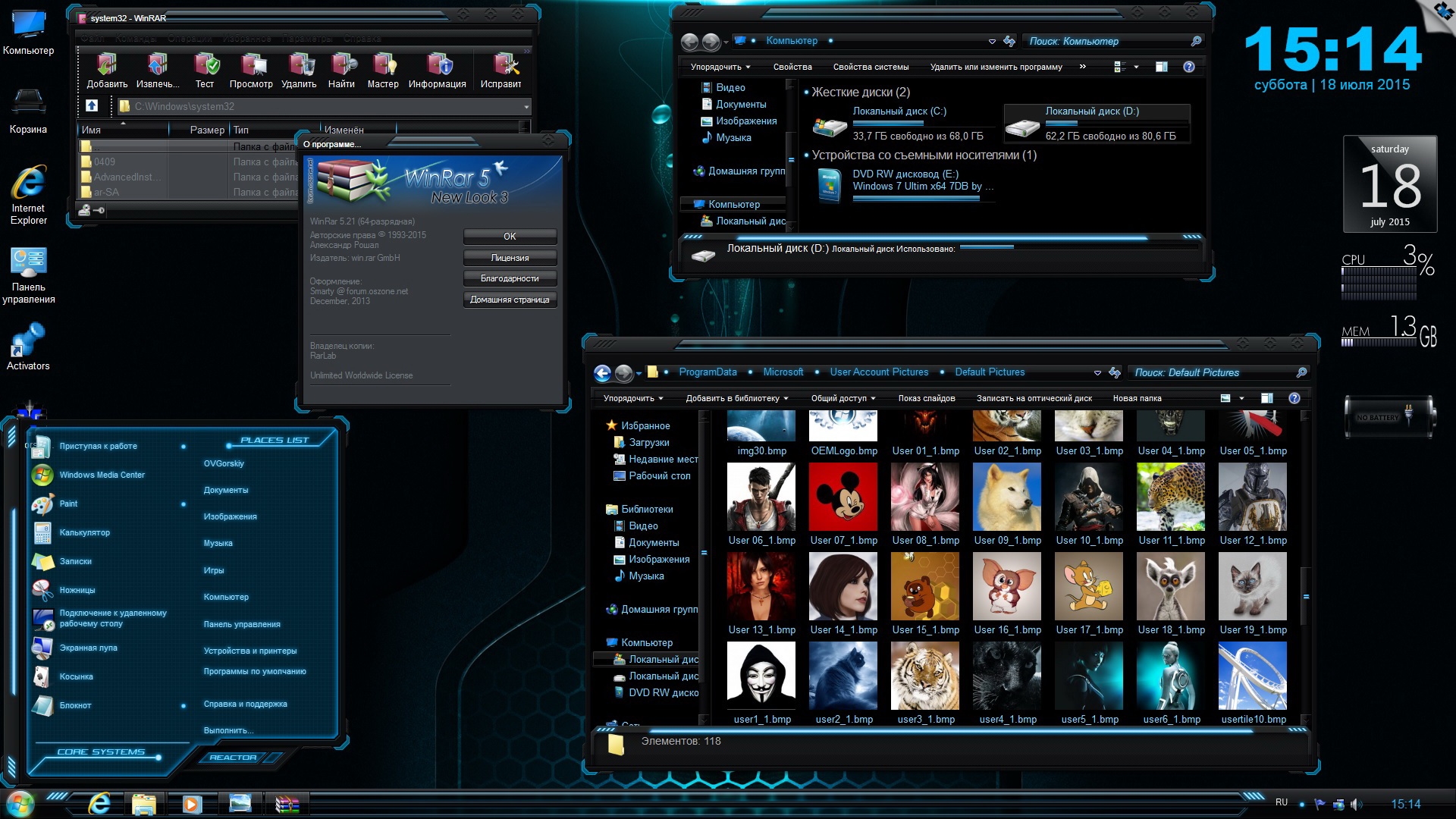Click the License (Лицензия) button in WinRAR dialog

(x=509, y=257)
